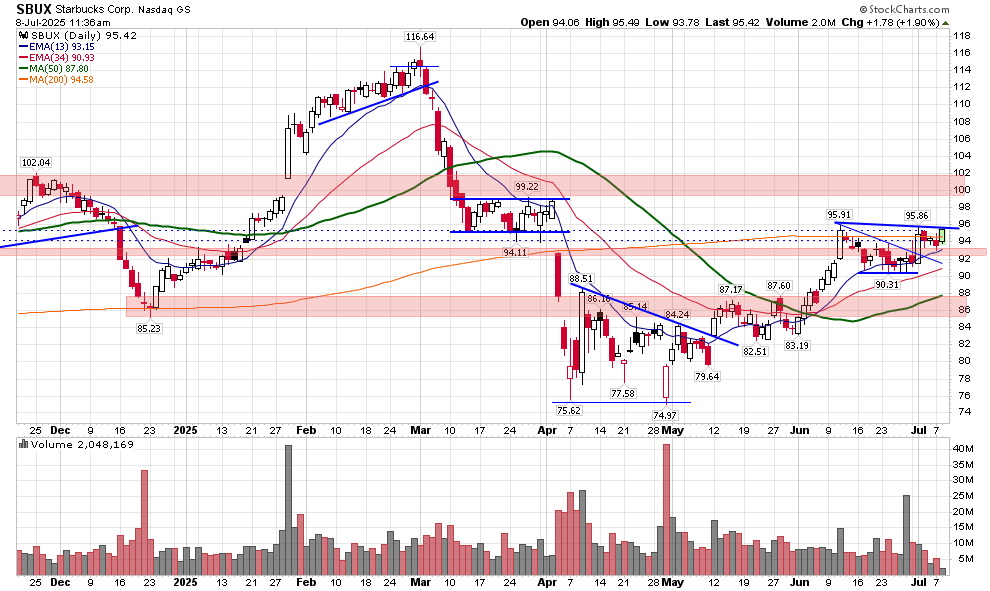Click the 116.64 peak price label
Screen dimensions: 990x591
pos(420,37)
